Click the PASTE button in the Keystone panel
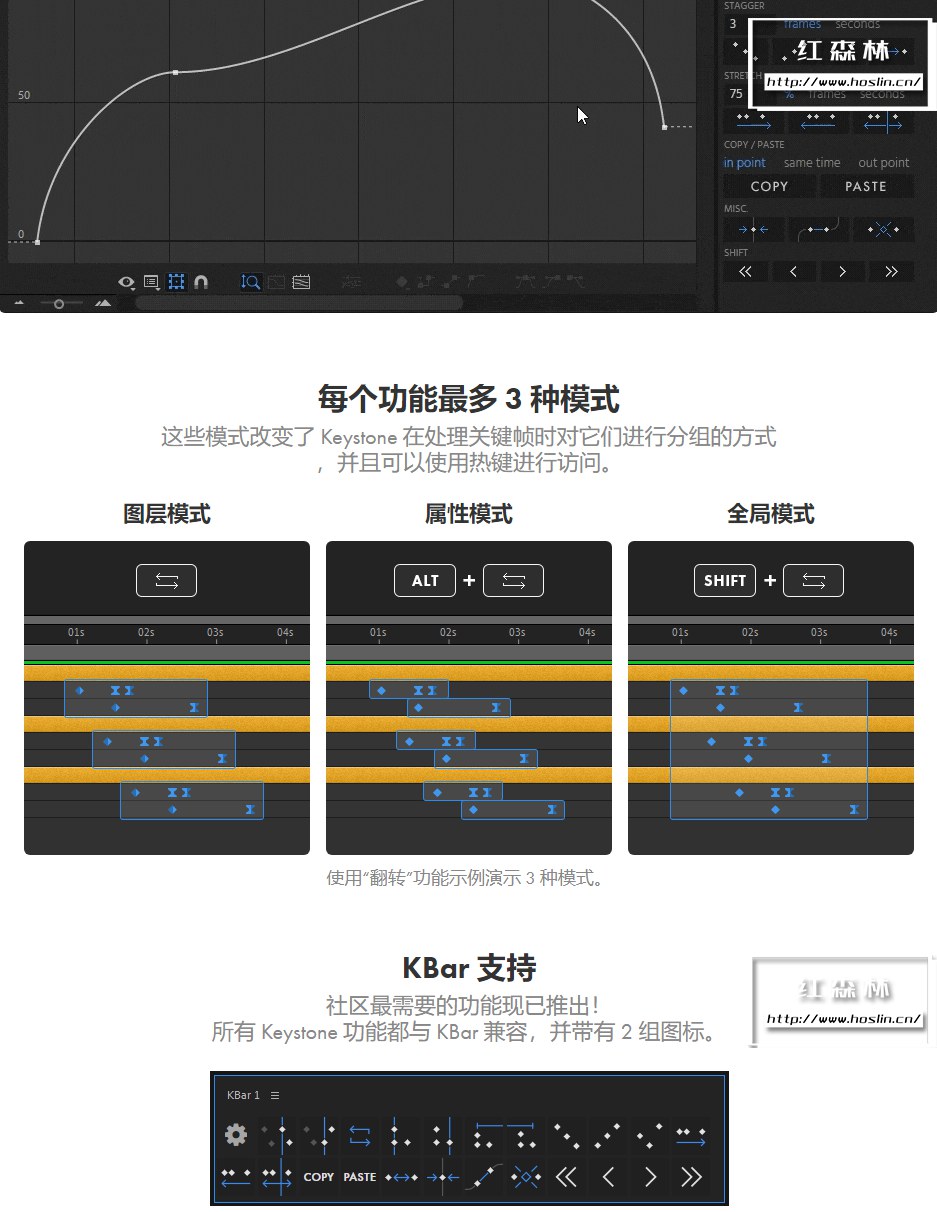 point(866,186)
